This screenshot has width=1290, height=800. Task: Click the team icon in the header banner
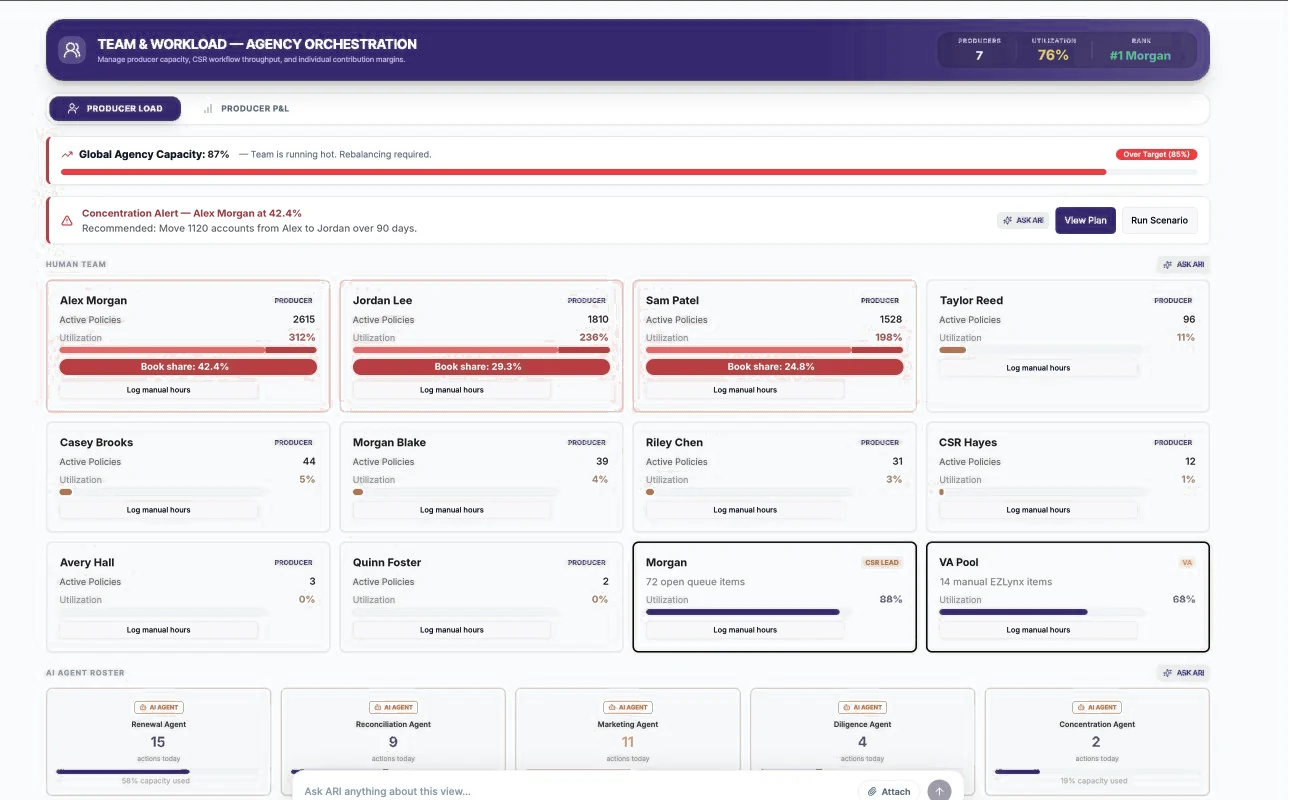pos(72,50)
